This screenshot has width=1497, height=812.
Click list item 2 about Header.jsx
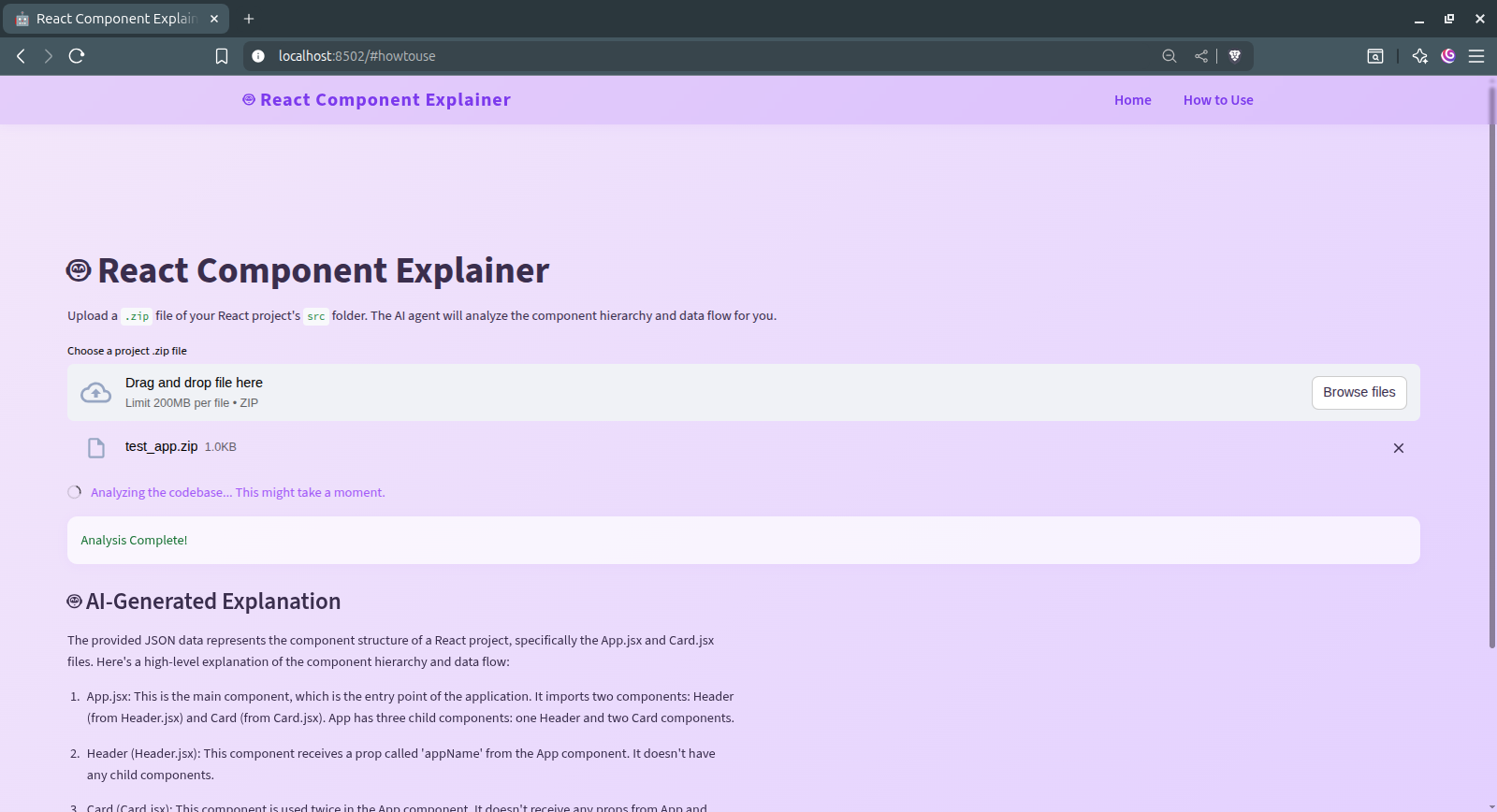[393, 764]
